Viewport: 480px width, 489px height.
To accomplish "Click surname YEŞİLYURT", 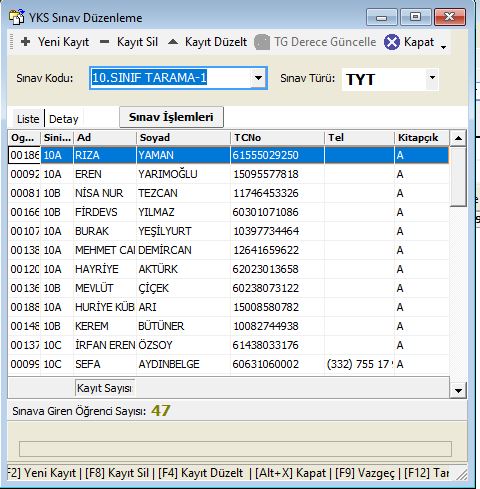I will tap(165, 231).
